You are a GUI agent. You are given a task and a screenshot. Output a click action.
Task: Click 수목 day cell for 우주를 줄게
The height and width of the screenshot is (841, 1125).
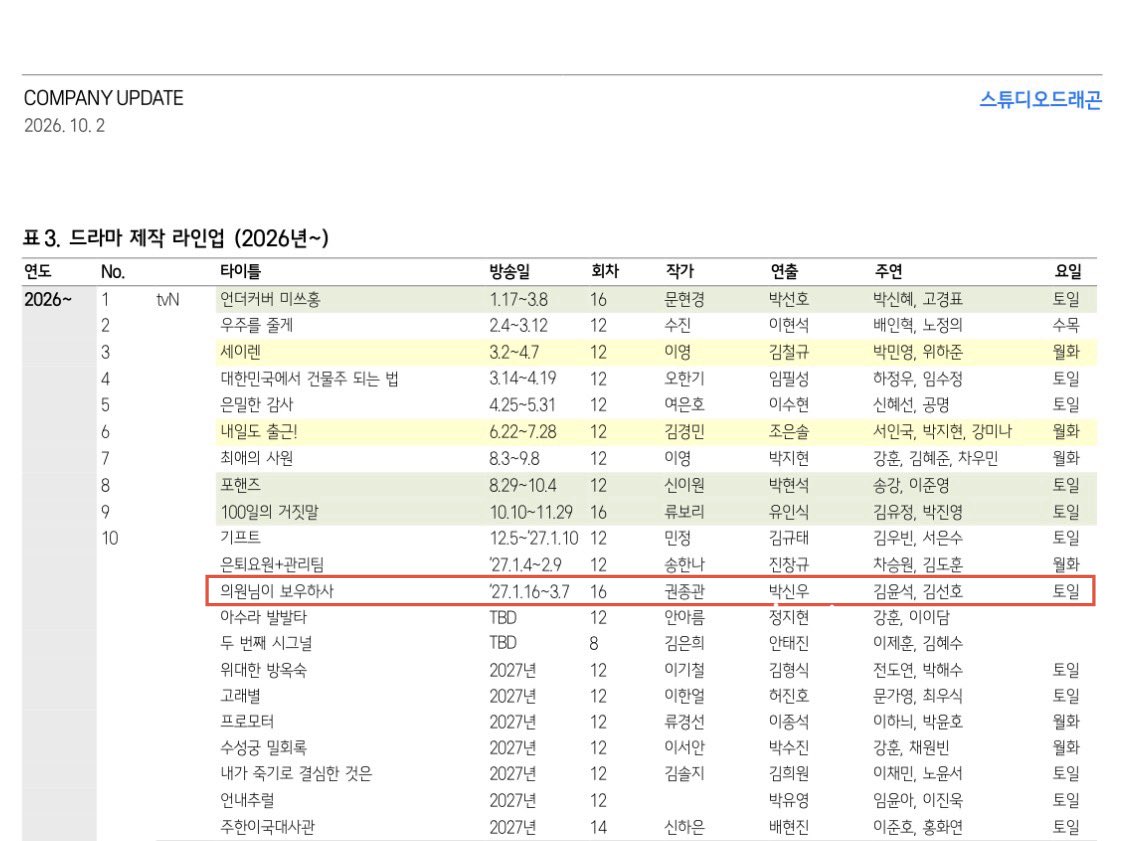(1066, 325)
